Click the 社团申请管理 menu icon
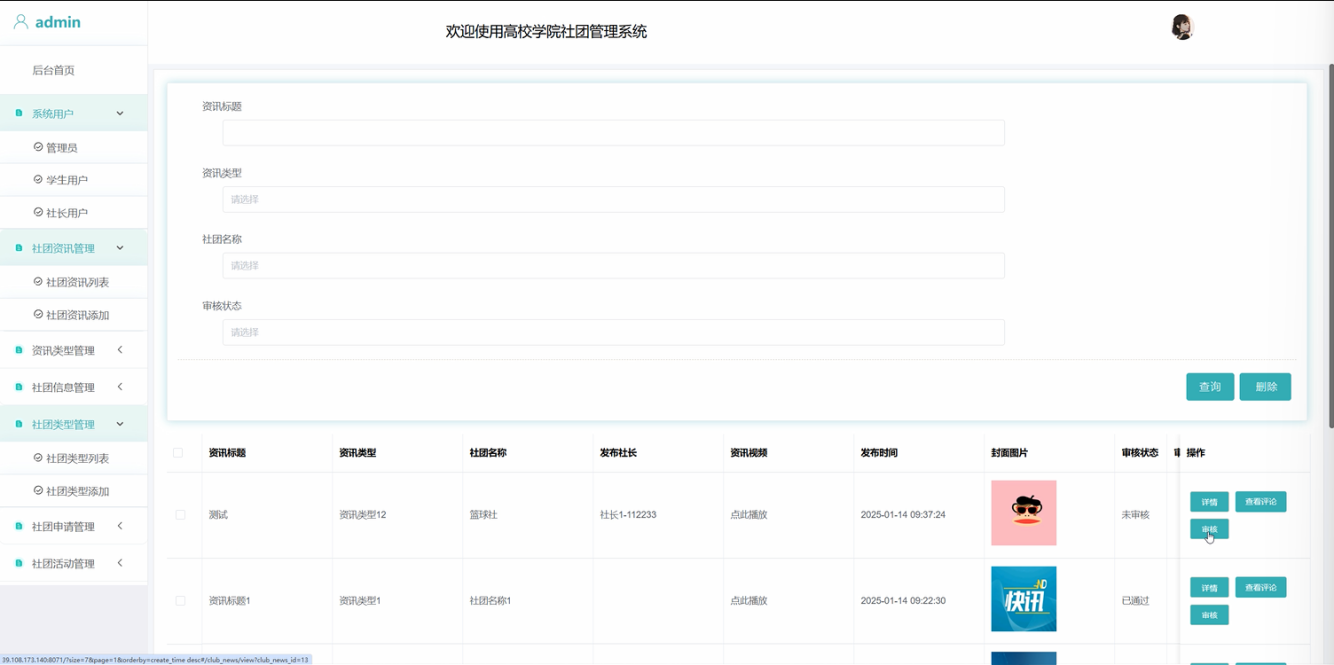 (x=19, y=526)
